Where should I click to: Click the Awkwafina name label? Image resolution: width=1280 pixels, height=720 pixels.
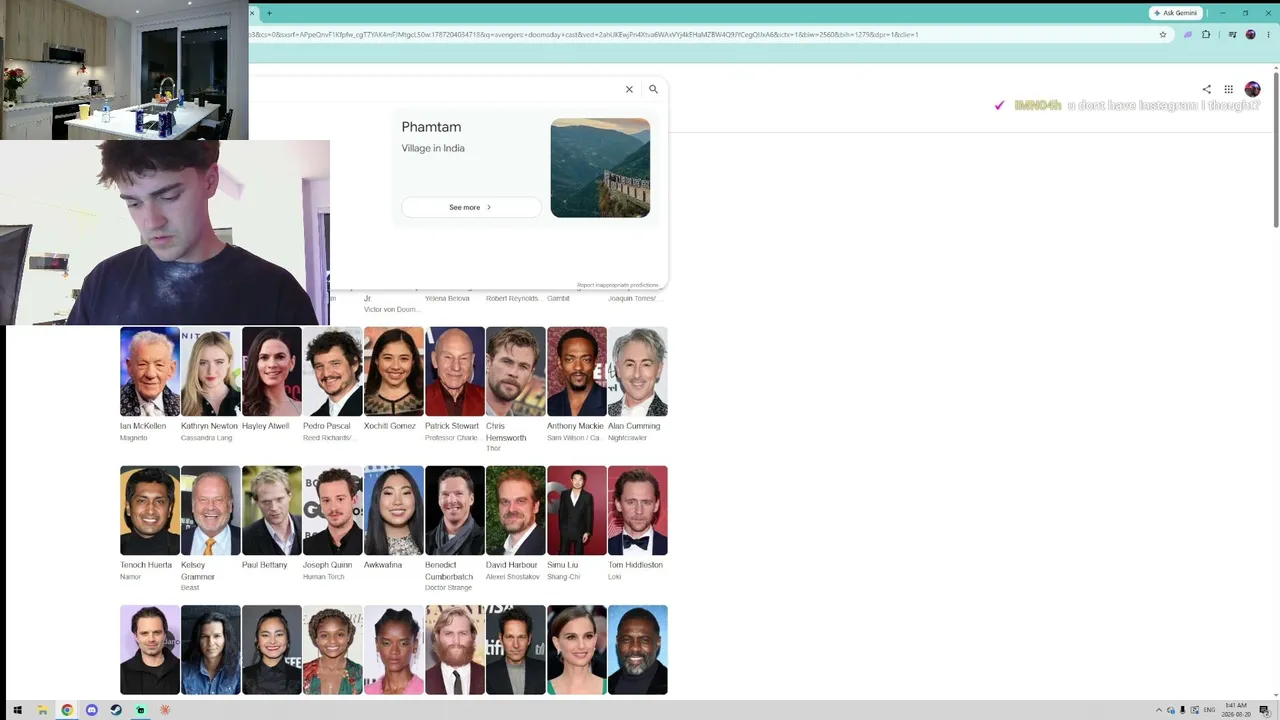(383, 565)
